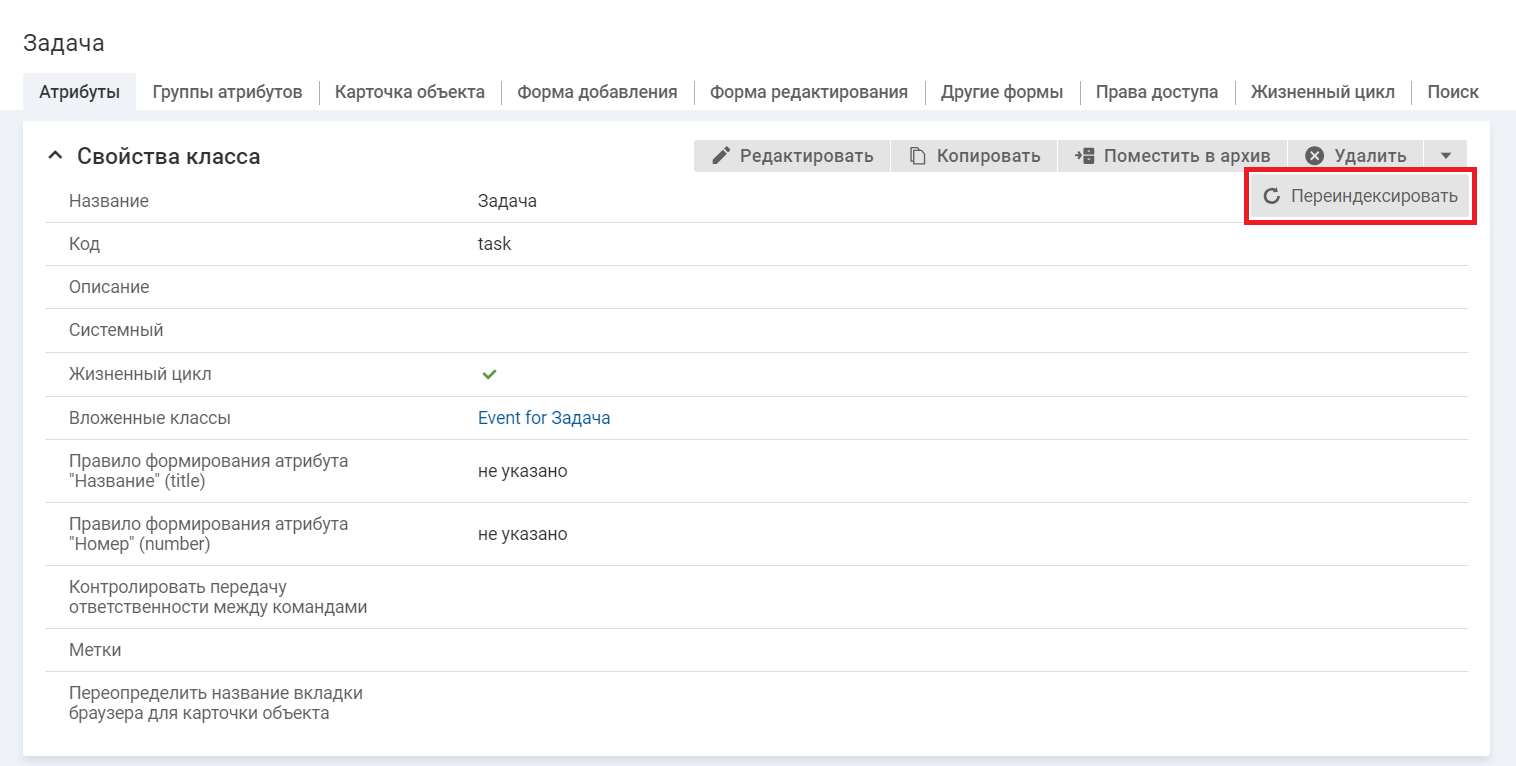1516x766 pixels.
Task: Click the pencil icon on Редактировать
Action: [x=721, y=156]
